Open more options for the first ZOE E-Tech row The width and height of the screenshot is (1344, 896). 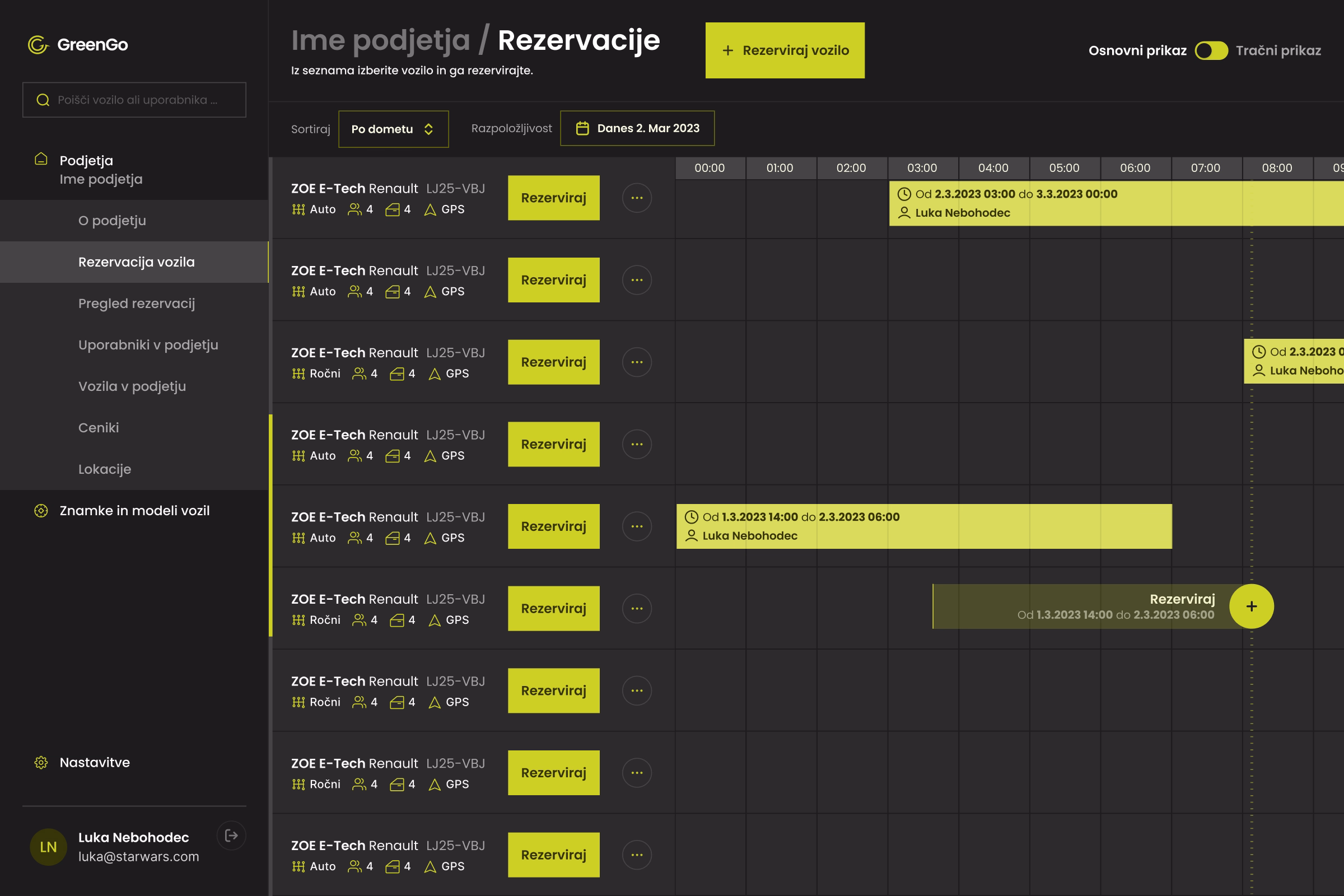pos(637,198)
